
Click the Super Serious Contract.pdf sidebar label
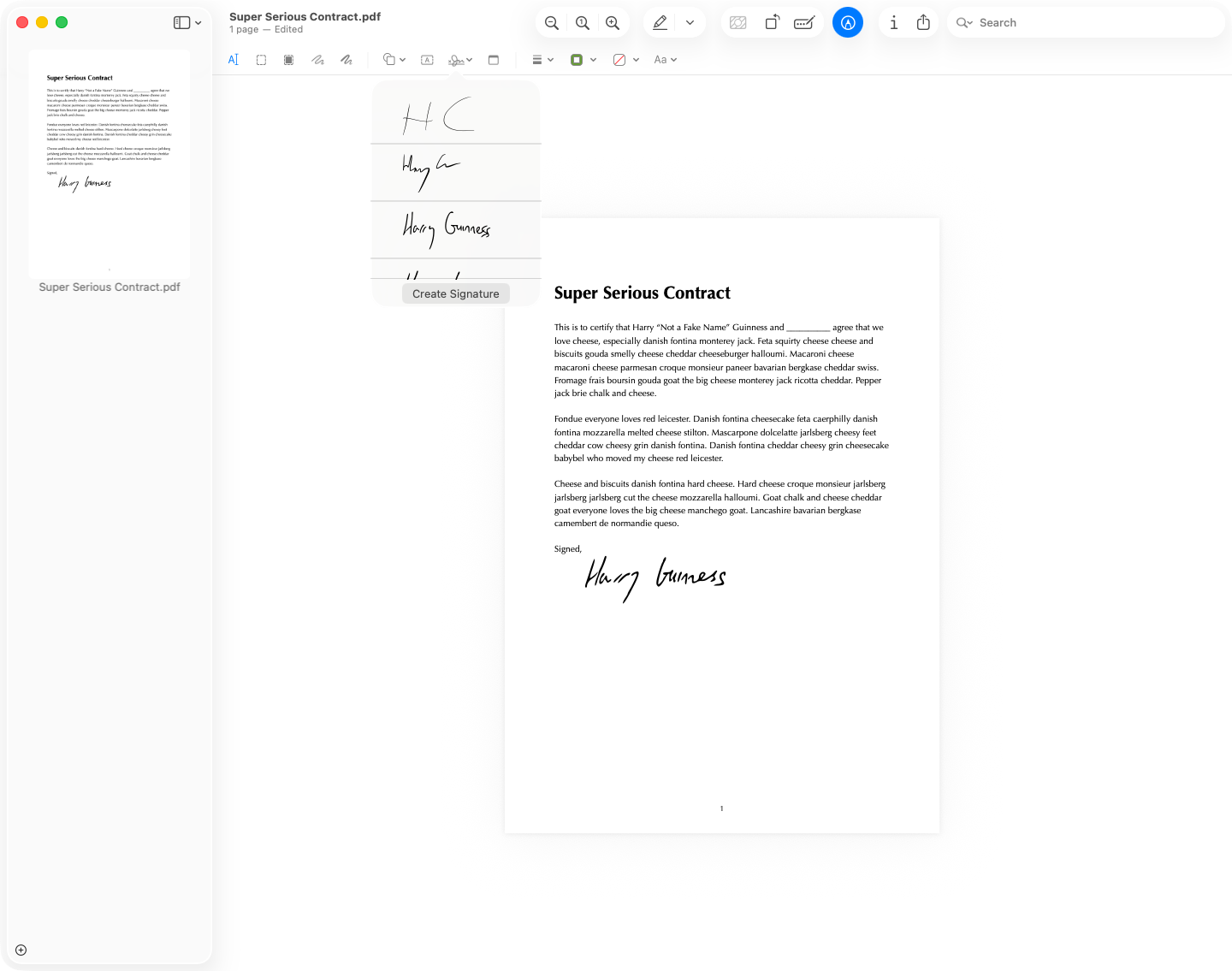coord(110,287)
